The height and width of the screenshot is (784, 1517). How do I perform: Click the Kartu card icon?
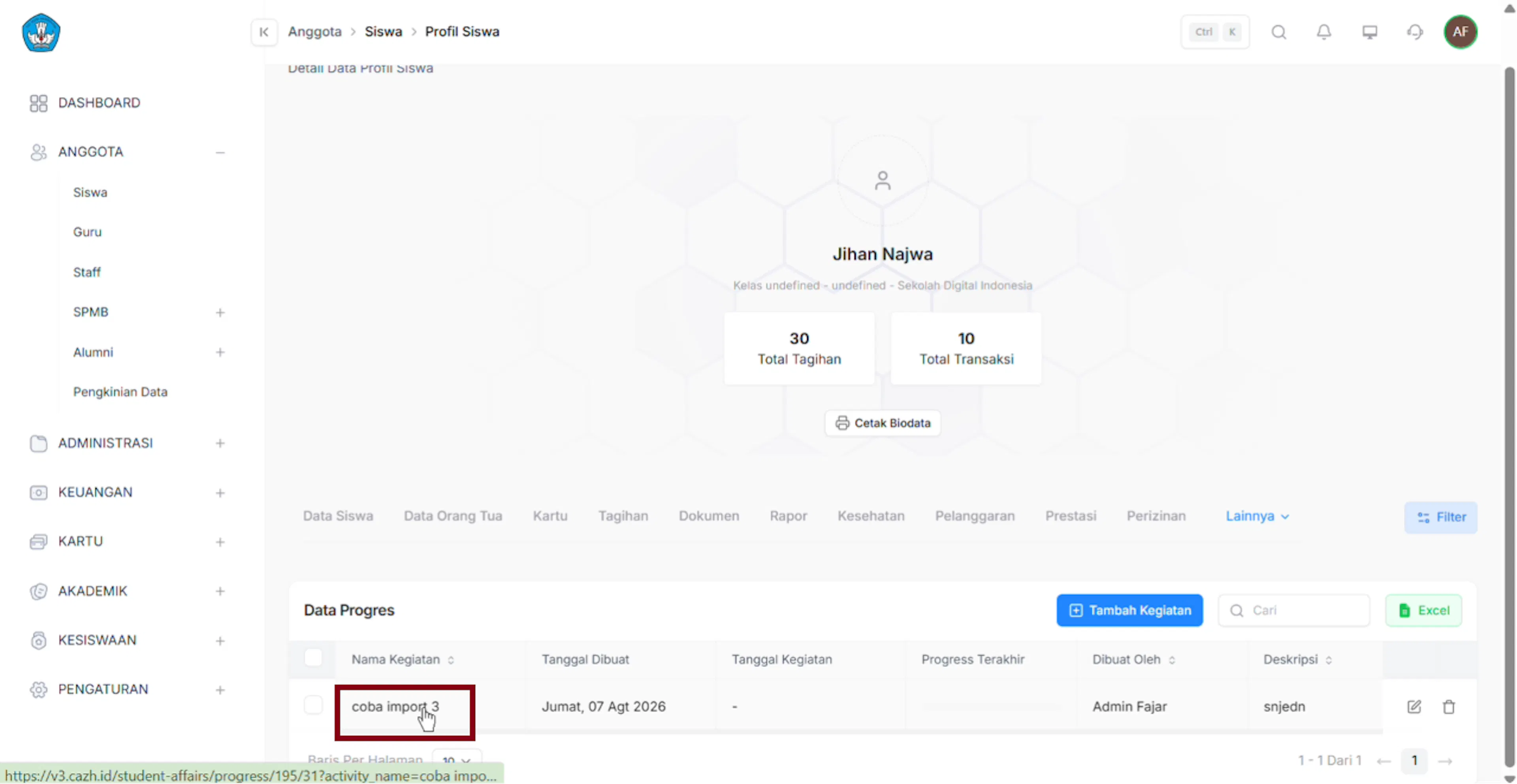tap(38, 541)
